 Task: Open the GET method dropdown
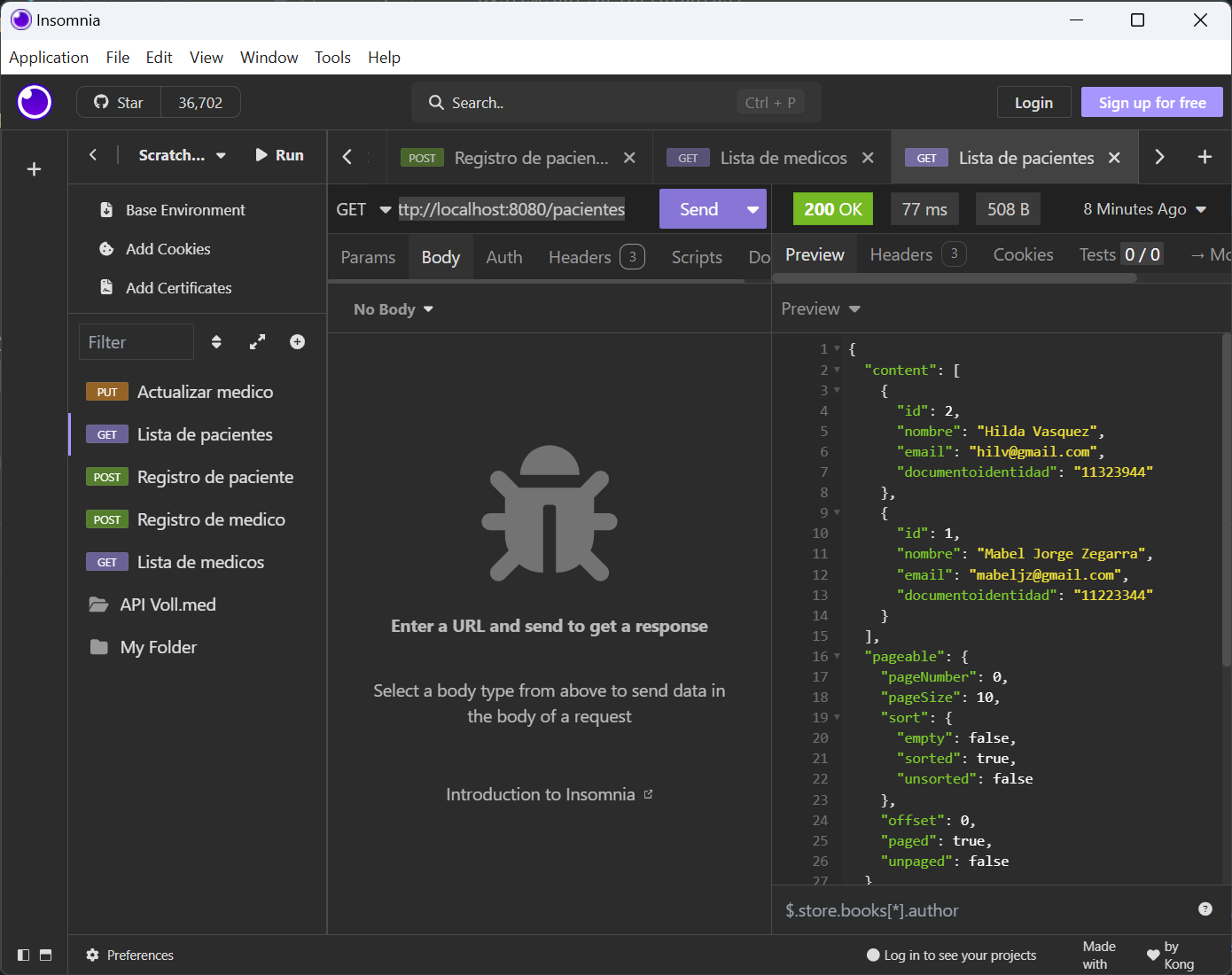[x=363, y=209]
